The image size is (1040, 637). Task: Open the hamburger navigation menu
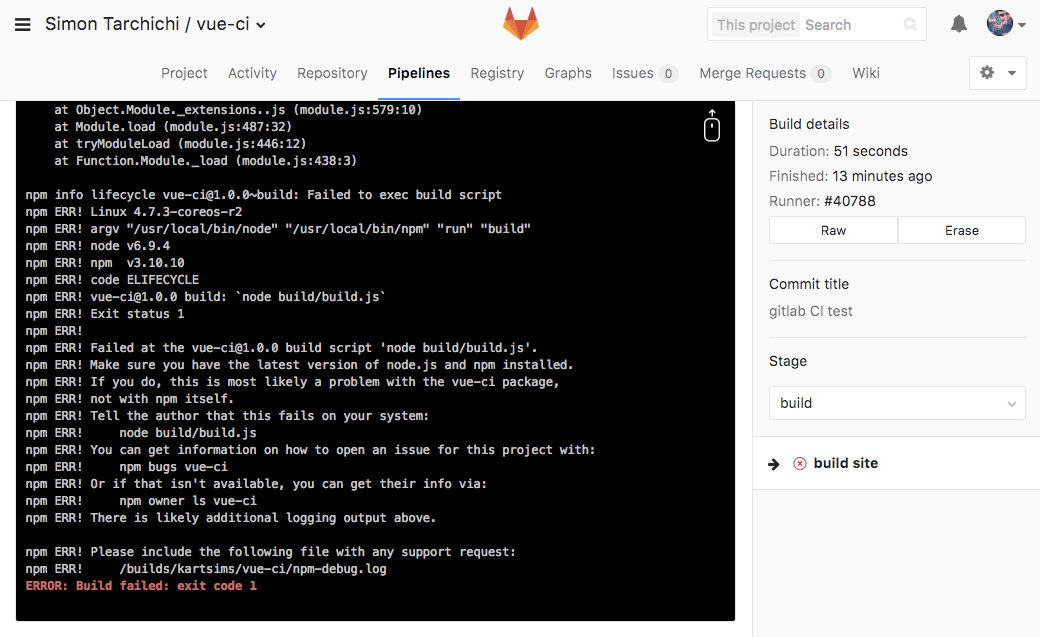24,24
